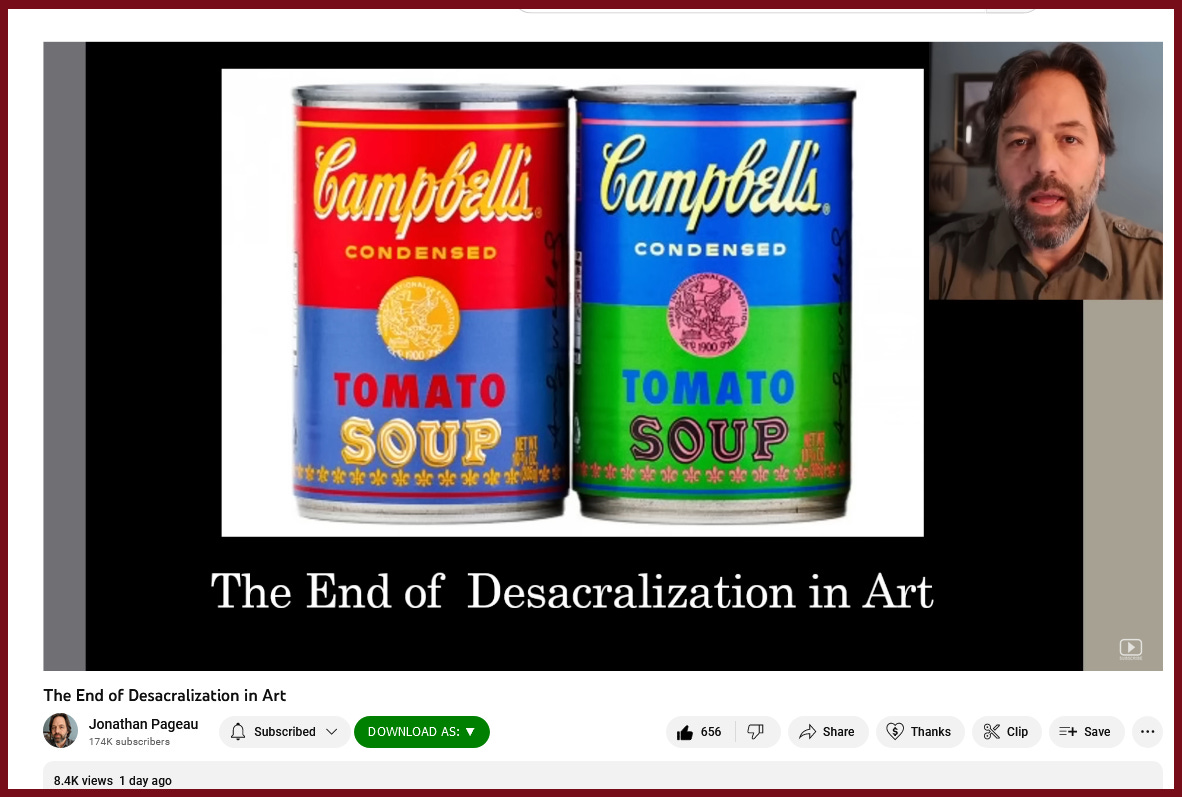Click the 174K subscribers text
1182x797 pixels.
(129, 742)
